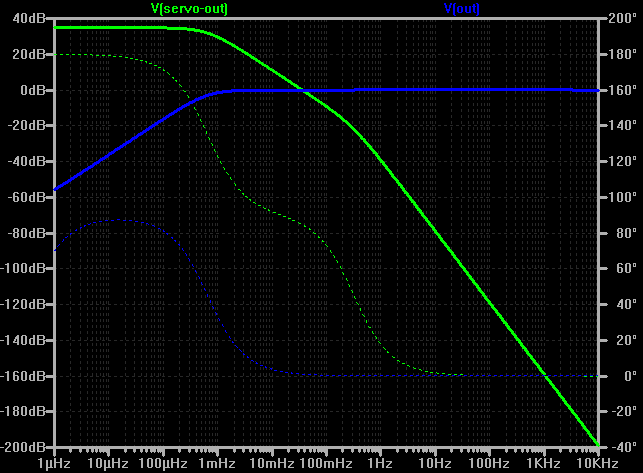
Task: Click the 100Hz frequency axis label
Action: pos(489,464)
